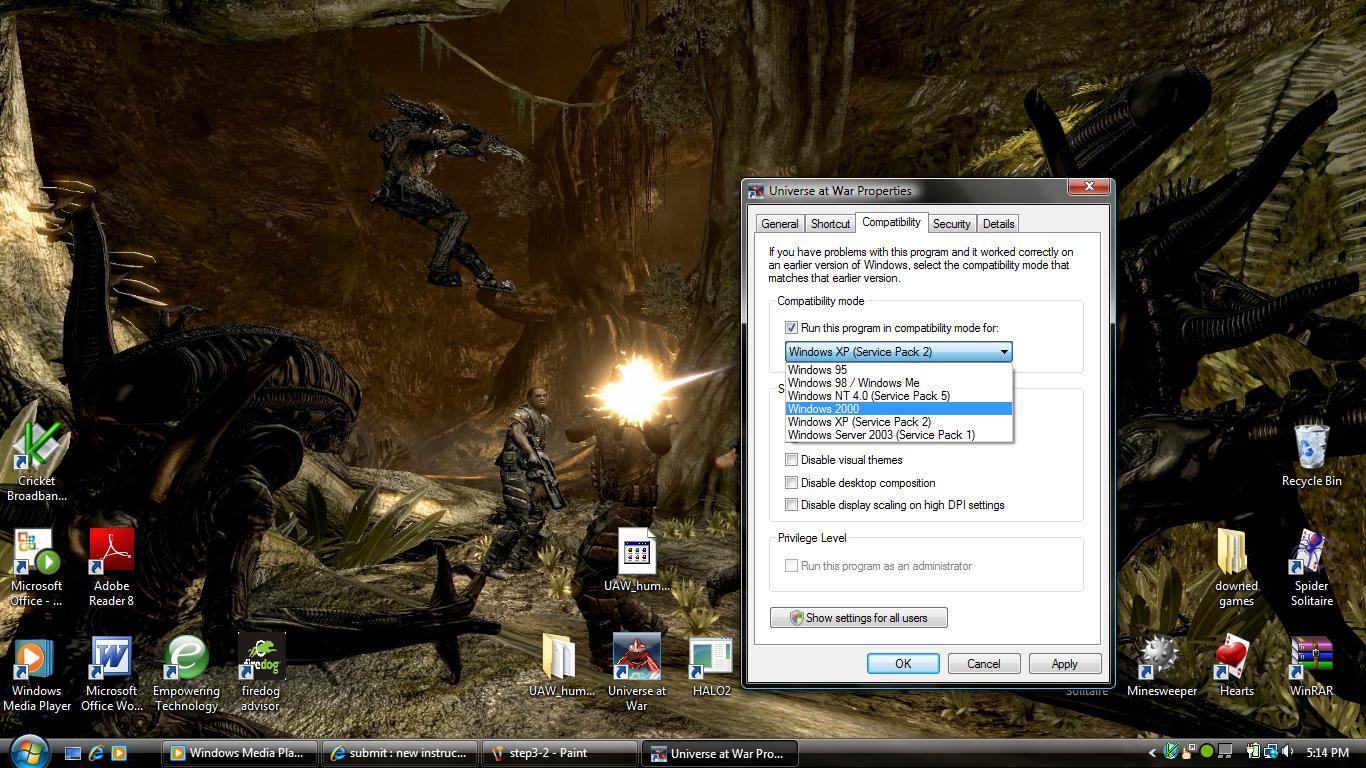Select the Recycle Bin icon

coord(1311,455)
